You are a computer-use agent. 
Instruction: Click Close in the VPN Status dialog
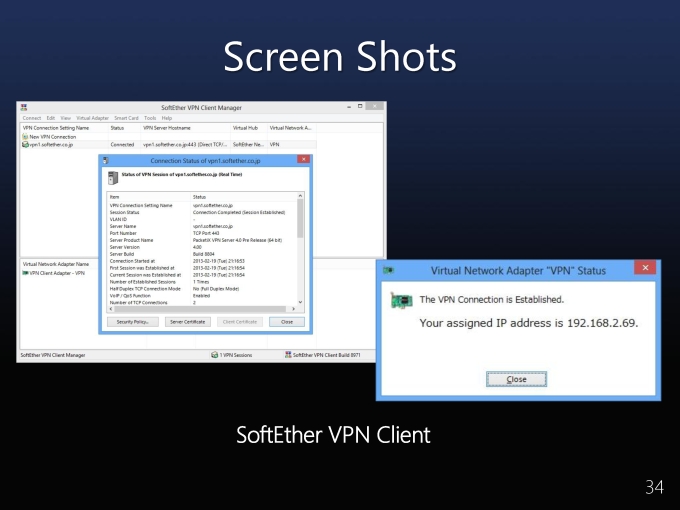point(516,379)
